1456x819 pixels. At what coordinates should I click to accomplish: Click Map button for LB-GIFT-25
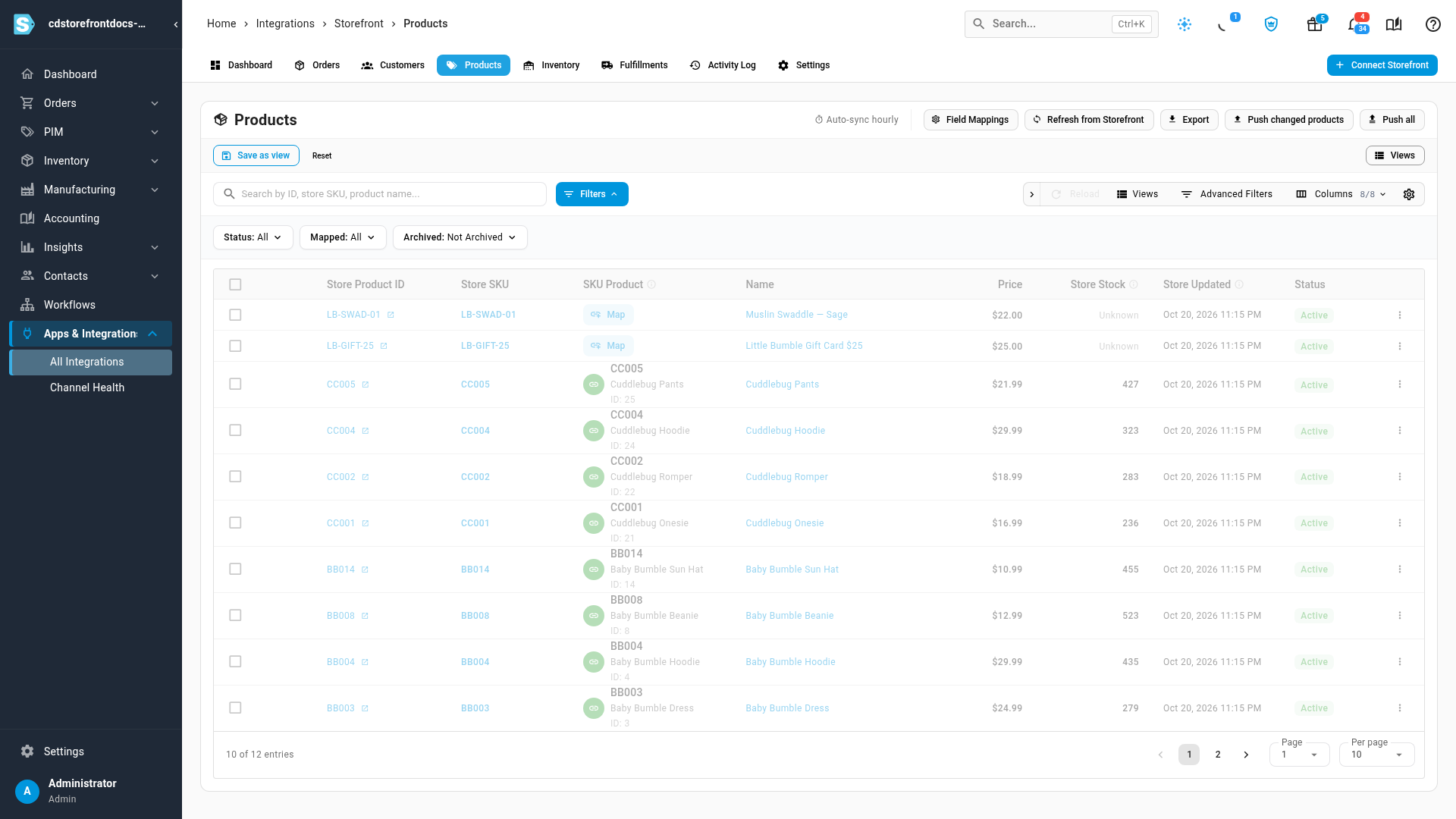pyautogui.click(x=608, y=346)
